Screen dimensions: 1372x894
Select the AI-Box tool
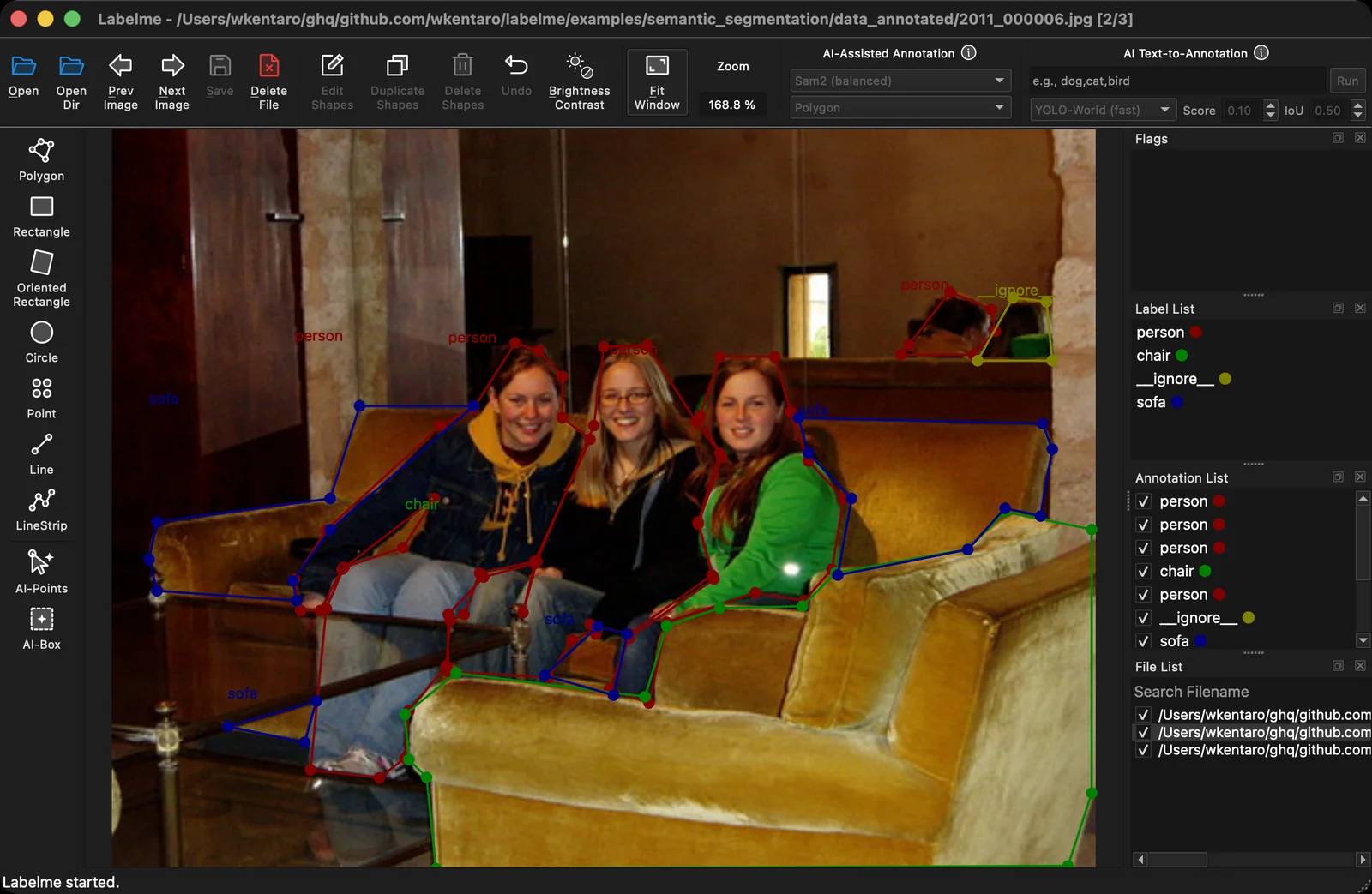tap(41, 628)
